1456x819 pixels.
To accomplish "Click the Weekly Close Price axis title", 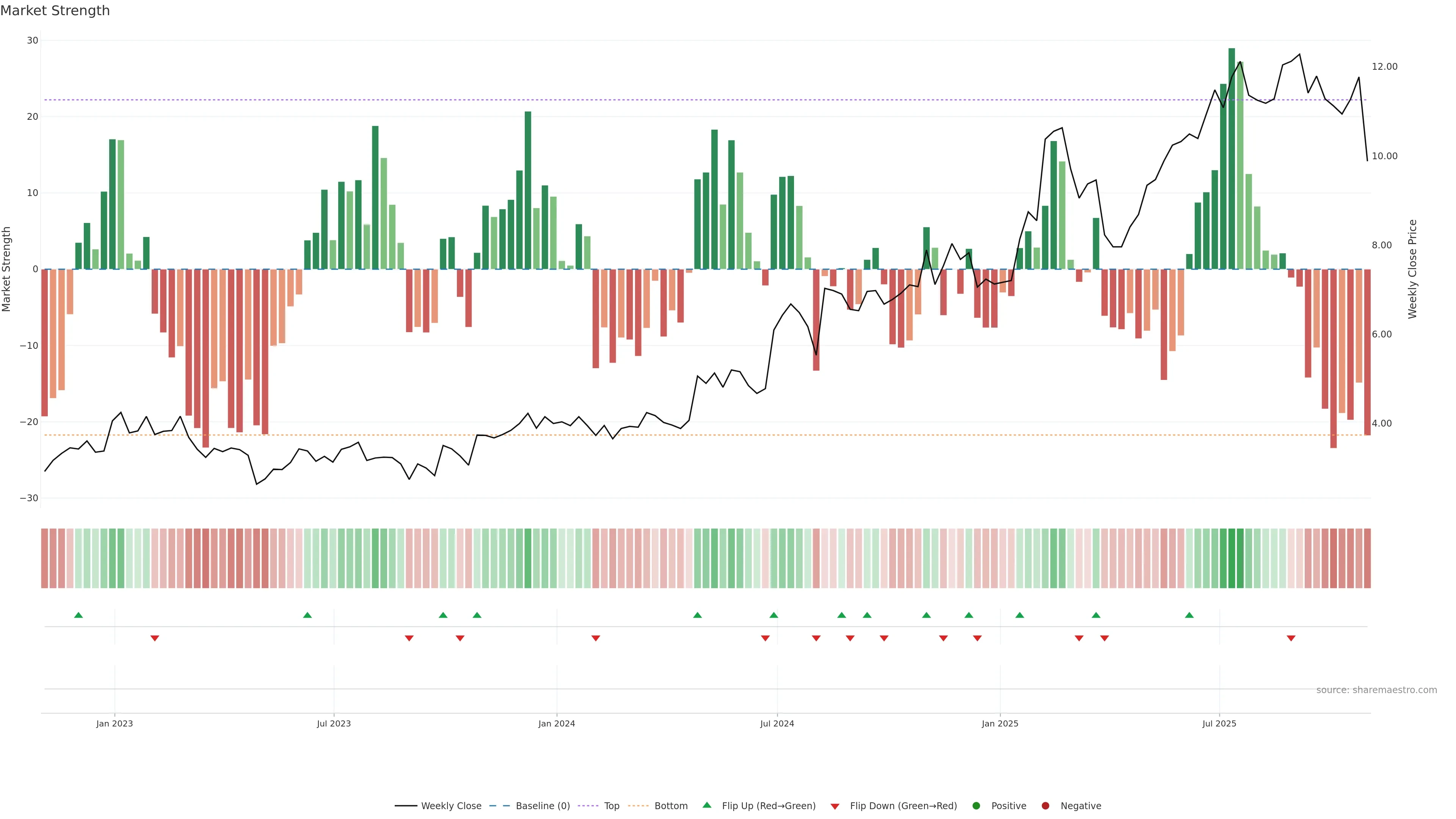I will [x=1412, y=269].
